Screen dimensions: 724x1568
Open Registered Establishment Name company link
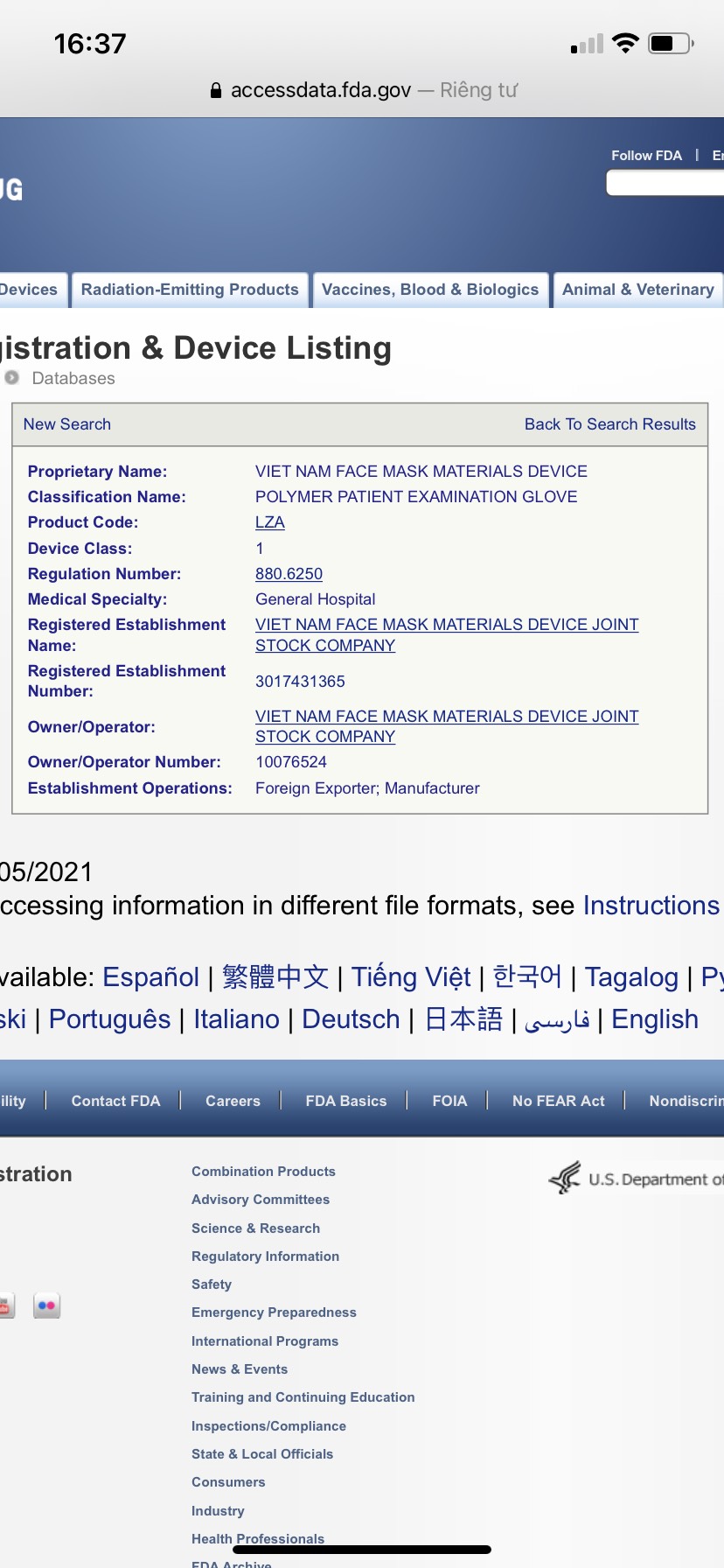coord(447,635)
